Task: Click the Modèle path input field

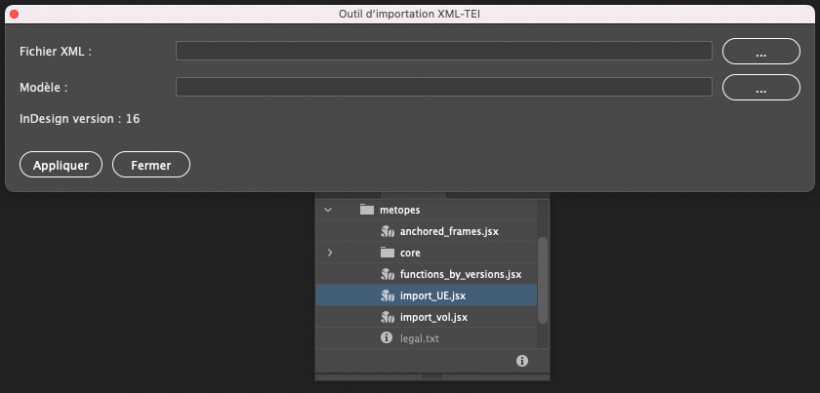Action: (x=444, y=87)
